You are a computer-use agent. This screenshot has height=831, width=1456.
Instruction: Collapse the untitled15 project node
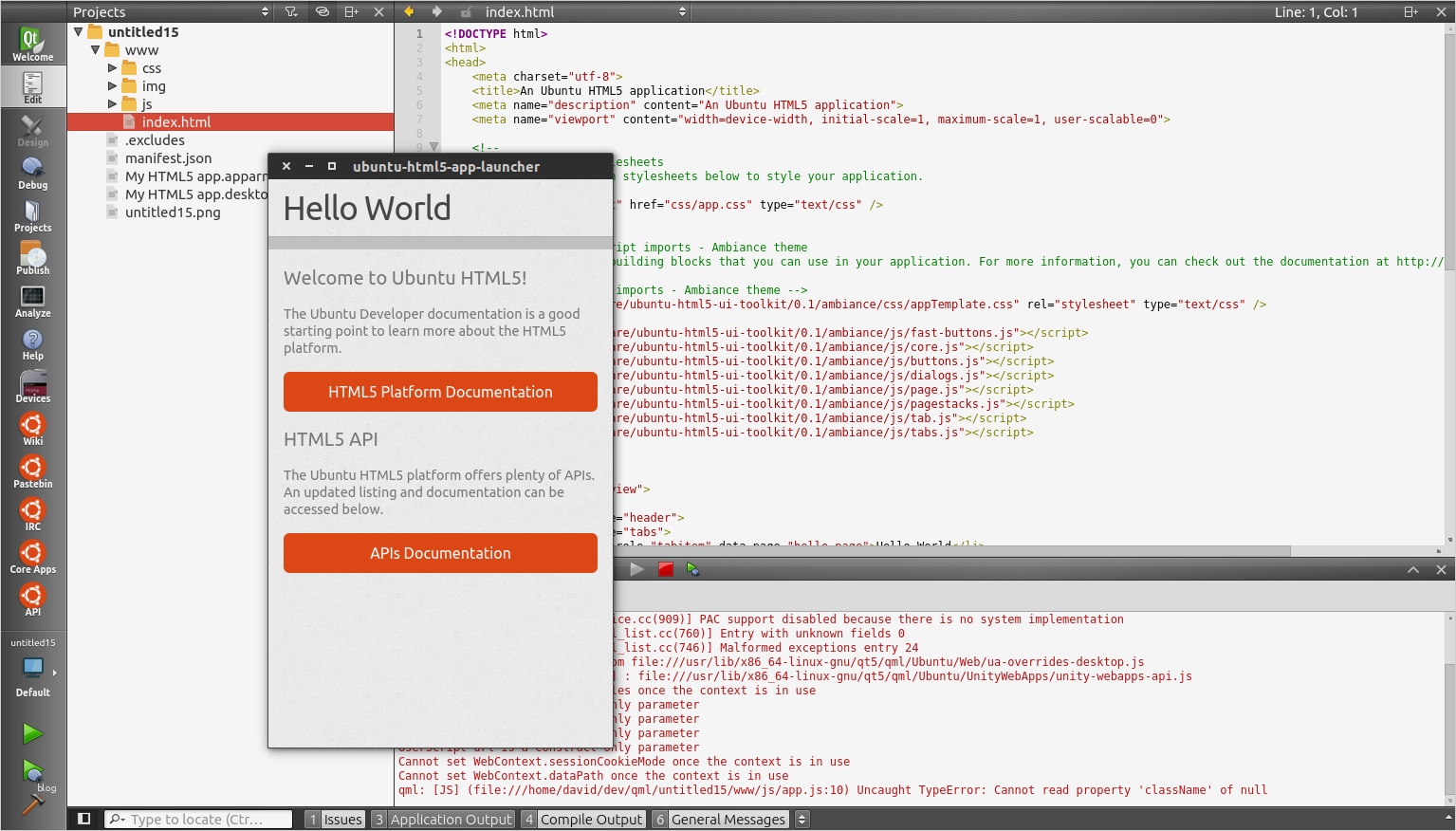pyautogui.click(x=79, y=31)
